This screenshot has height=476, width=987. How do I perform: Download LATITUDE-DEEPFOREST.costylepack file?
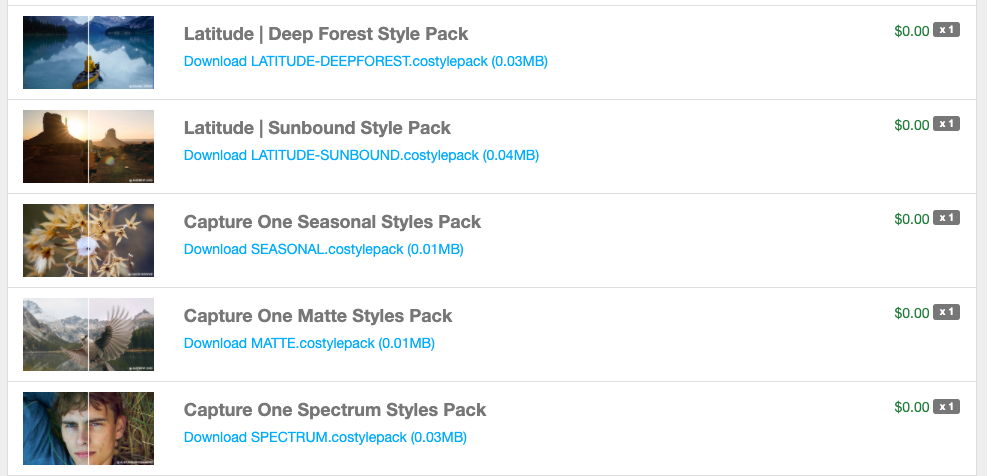366,62
